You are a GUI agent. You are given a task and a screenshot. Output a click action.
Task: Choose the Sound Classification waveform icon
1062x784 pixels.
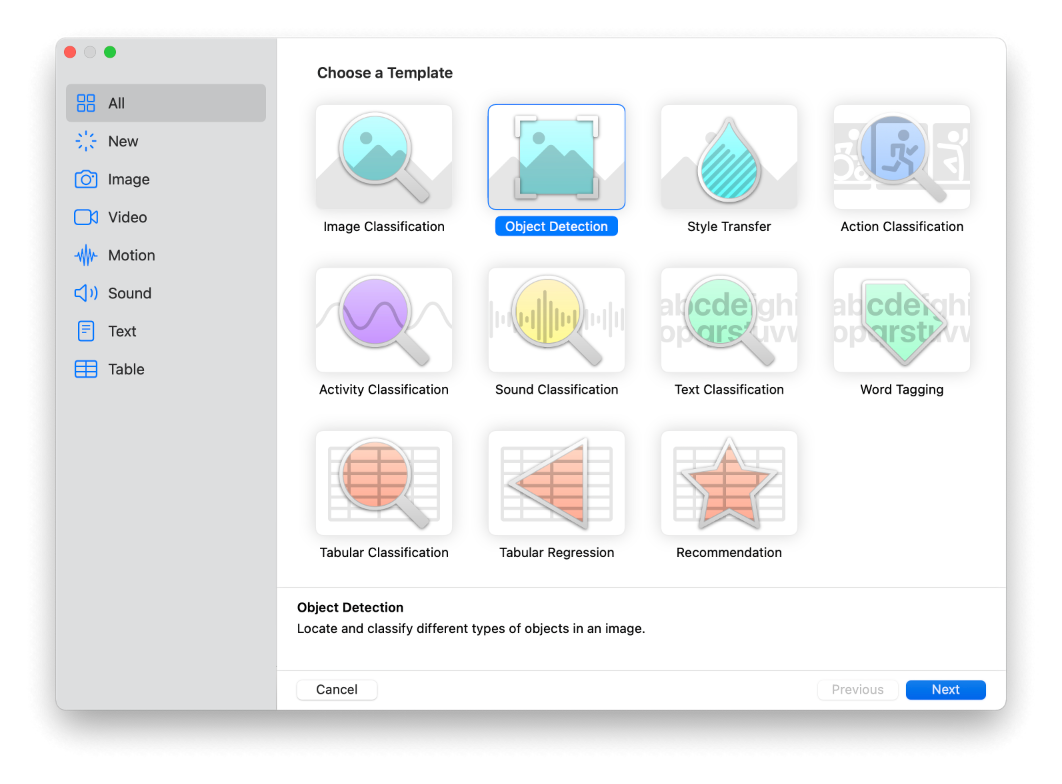(557, 320)
